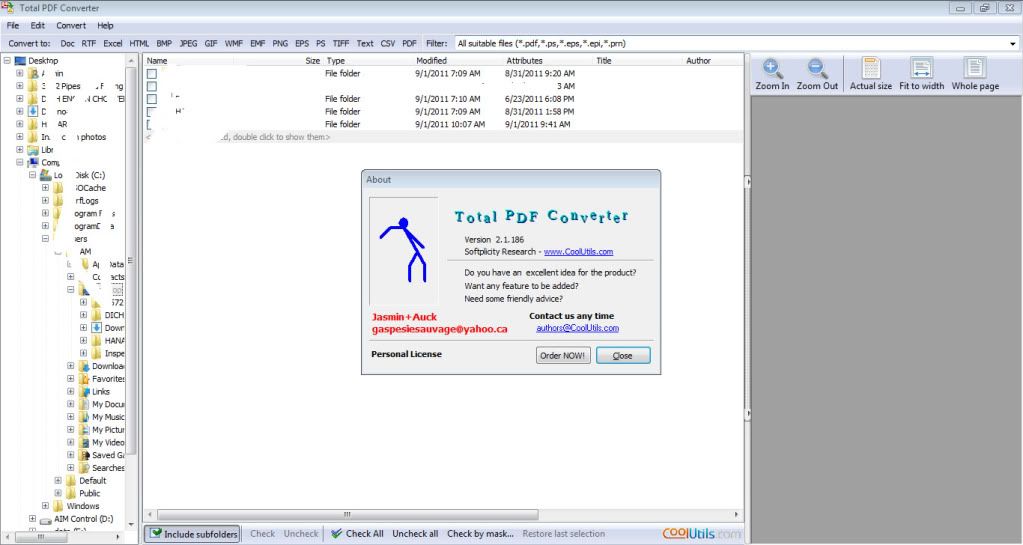
Task: Click the Desktop monitor icon in tree
Action: (x=20, y=61)
